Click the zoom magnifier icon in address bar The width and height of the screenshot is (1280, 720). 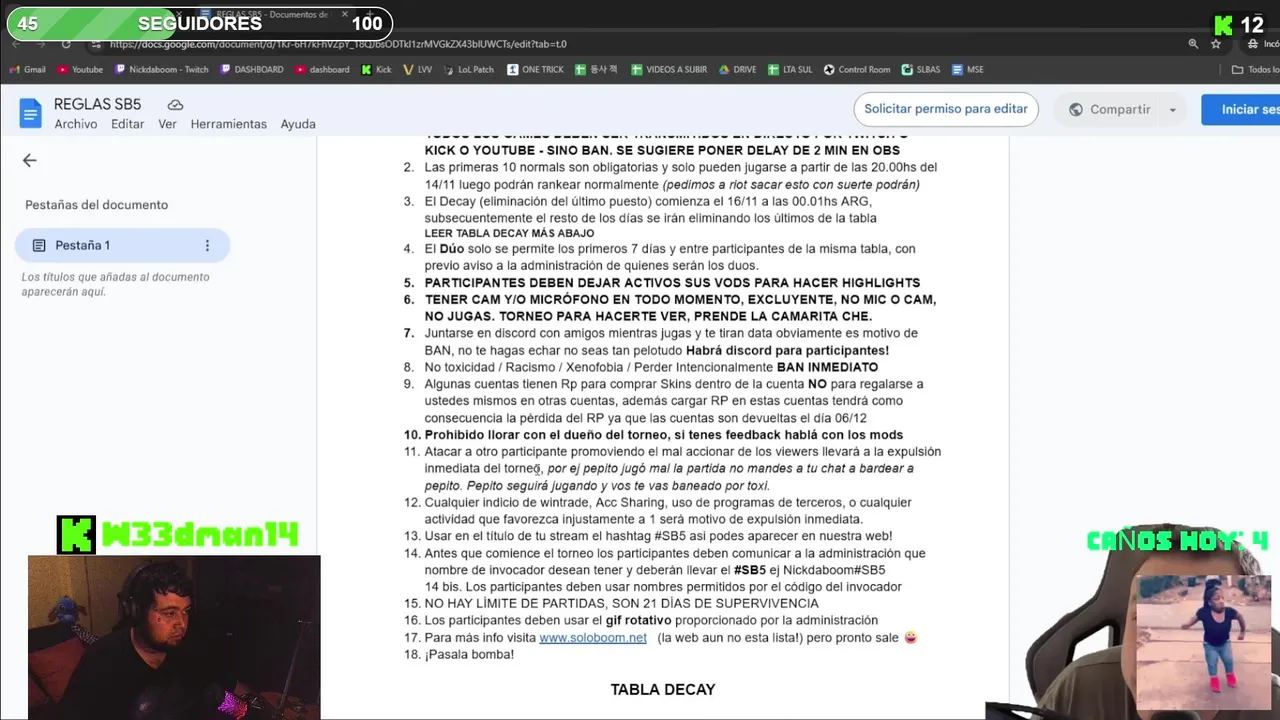tap(1193, 44)
